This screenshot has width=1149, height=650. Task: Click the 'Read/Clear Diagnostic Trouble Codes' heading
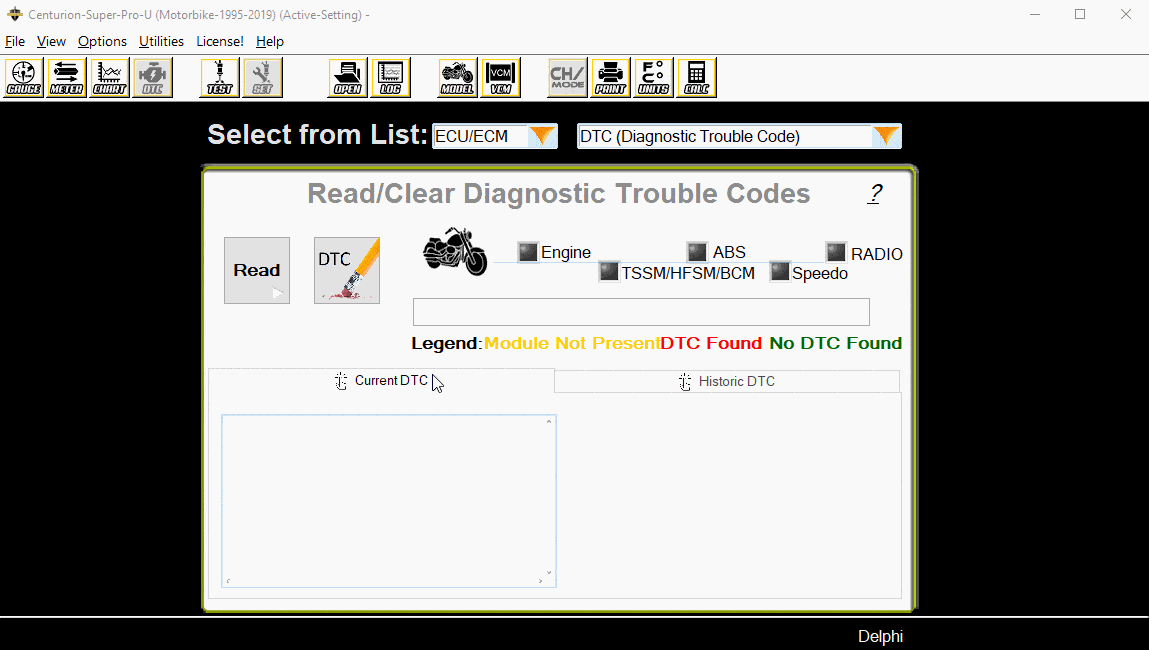[558, 194]
